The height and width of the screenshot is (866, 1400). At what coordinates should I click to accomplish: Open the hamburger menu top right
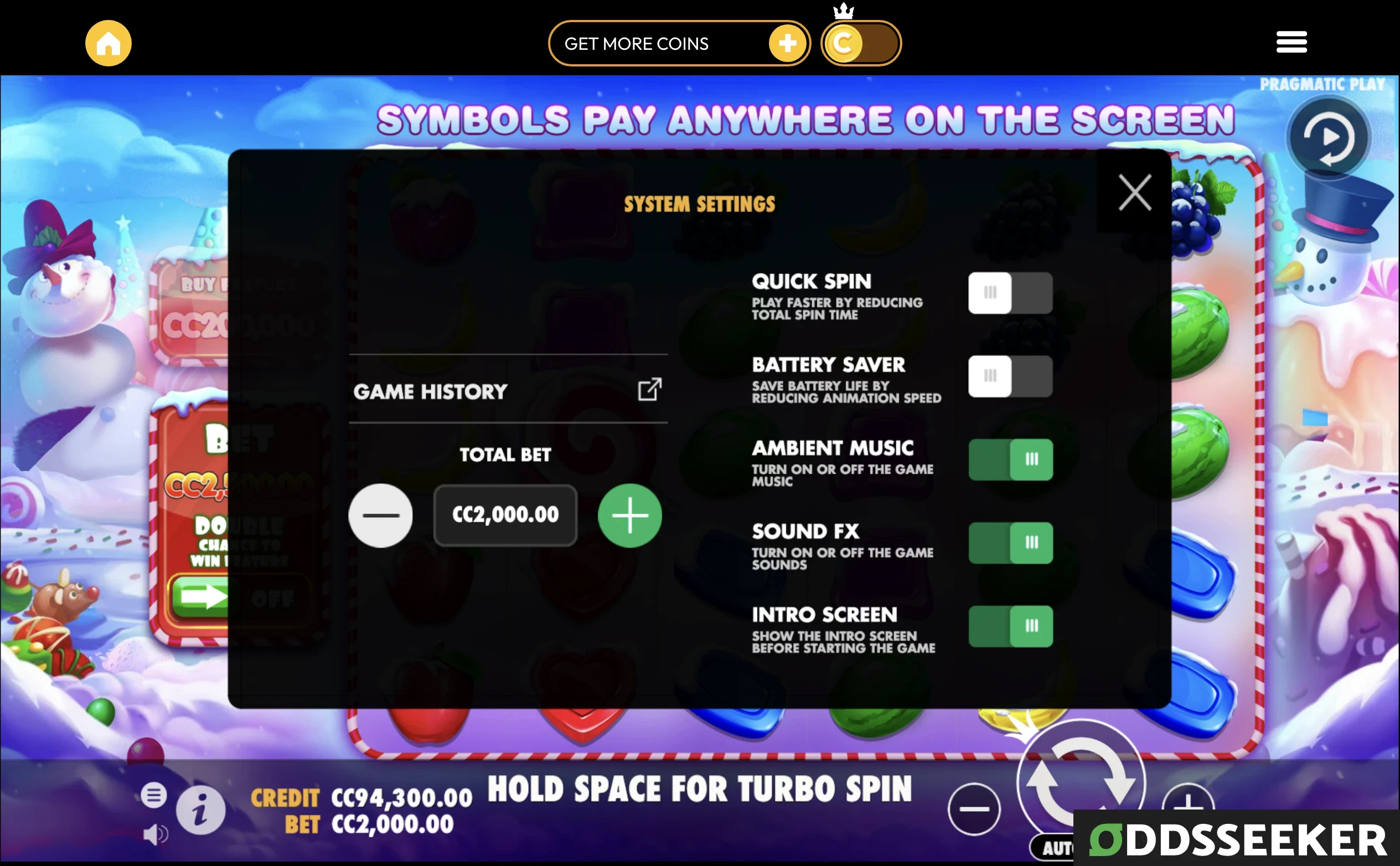click(x=1291, y=42)
